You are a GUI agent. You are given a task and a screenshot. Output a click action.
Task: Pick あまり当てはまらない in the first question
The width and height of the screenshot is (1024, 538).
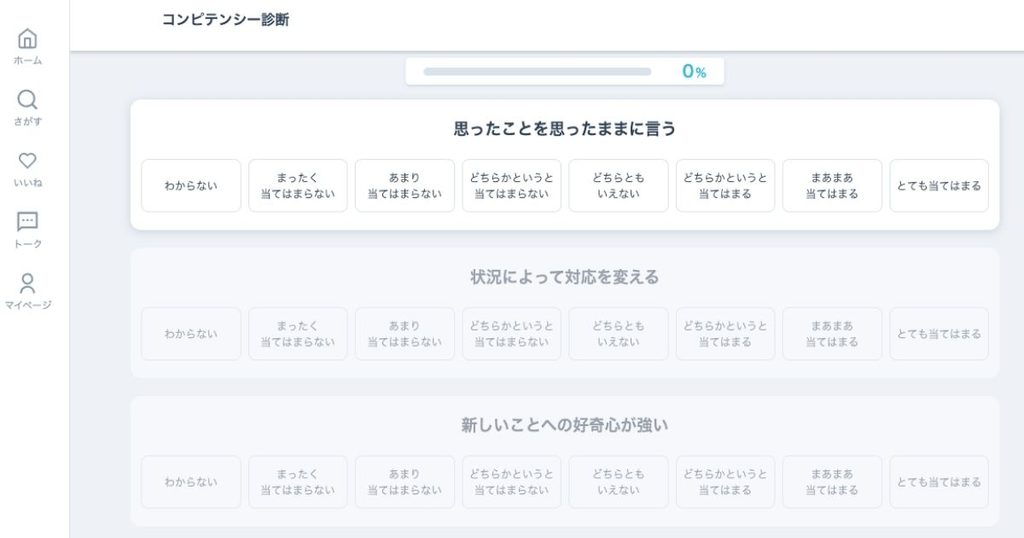(x=405, y=185)
